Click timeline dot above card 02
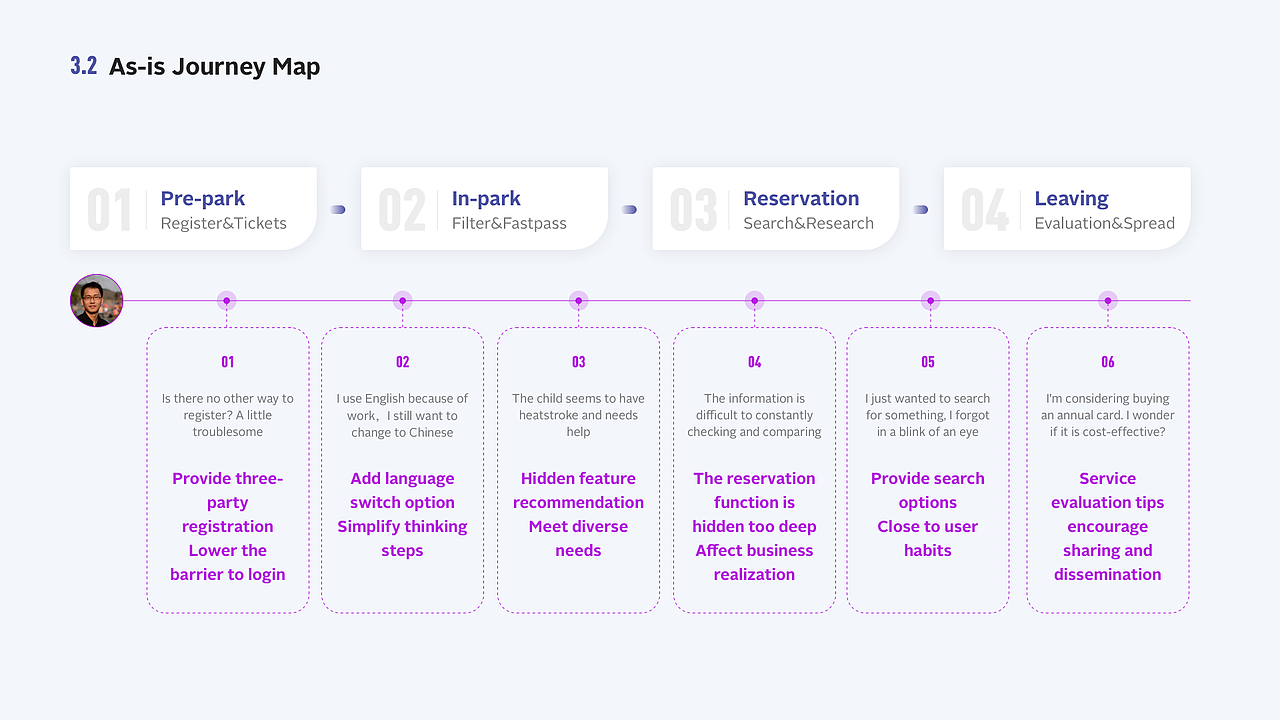The height and width of the screenshot is (720, 1280). pos(402,300)
